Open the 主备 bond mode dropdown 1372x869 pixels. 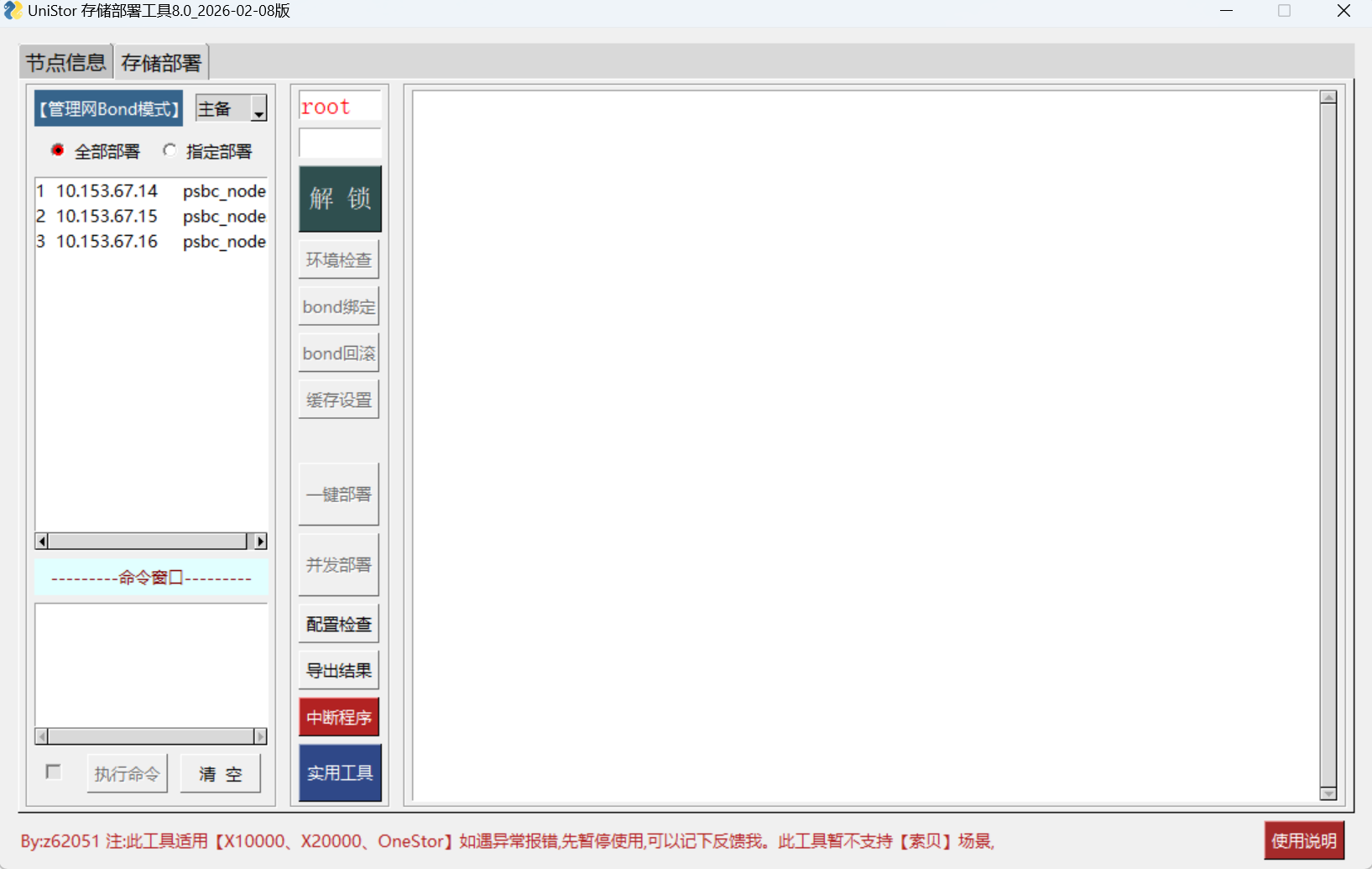258,109
